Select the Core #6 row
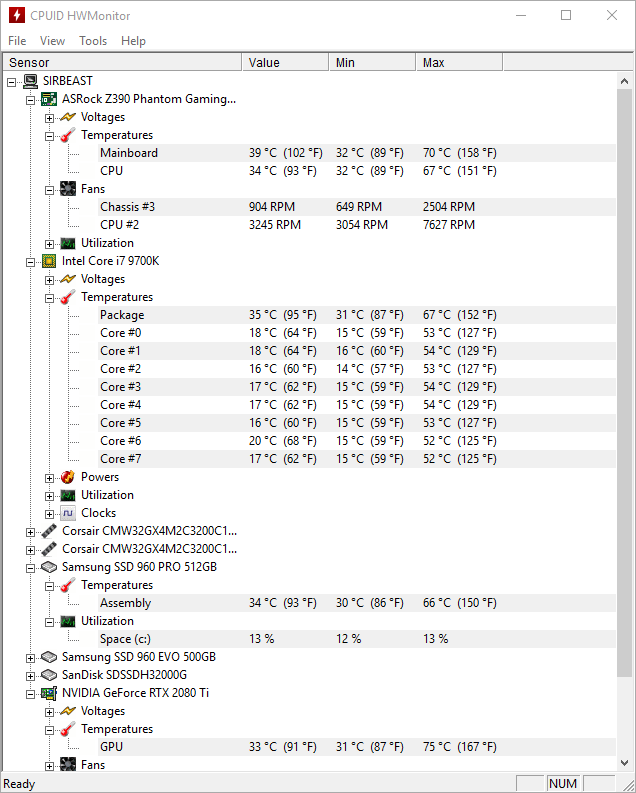Screen dimensions: 636x793 click(357, 441)
